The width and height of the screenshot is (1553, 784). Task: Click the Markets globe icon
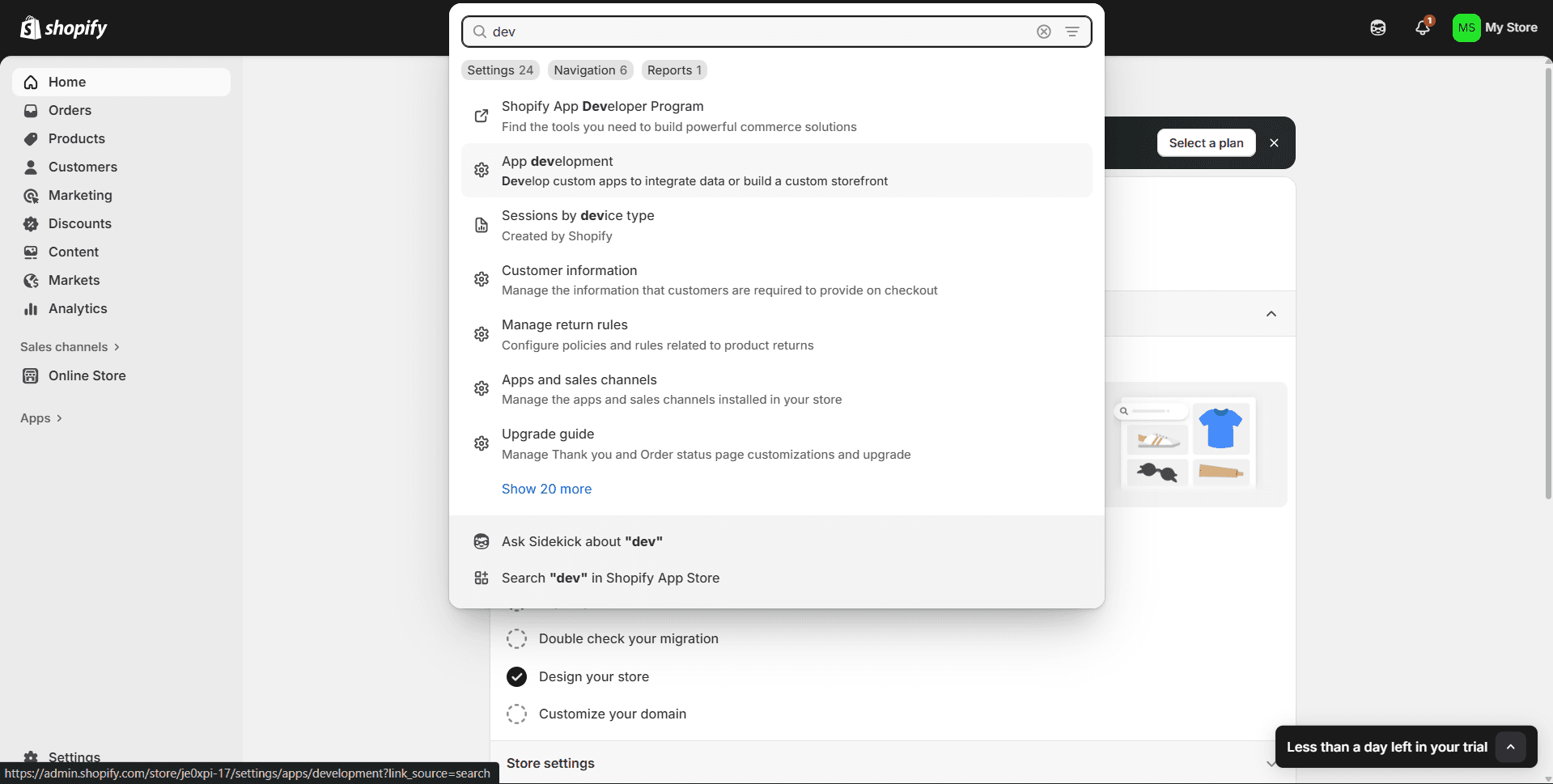pos(31,280)
